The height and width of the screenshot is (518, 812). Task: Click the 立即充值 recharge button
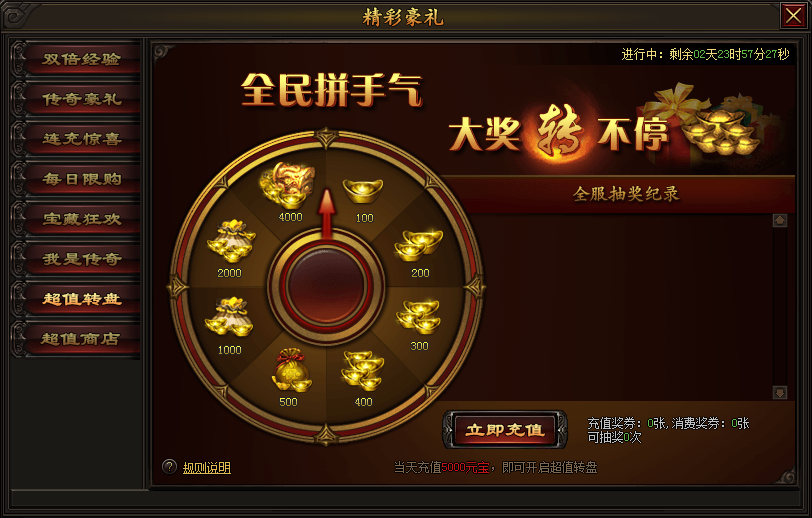(505, 430)
